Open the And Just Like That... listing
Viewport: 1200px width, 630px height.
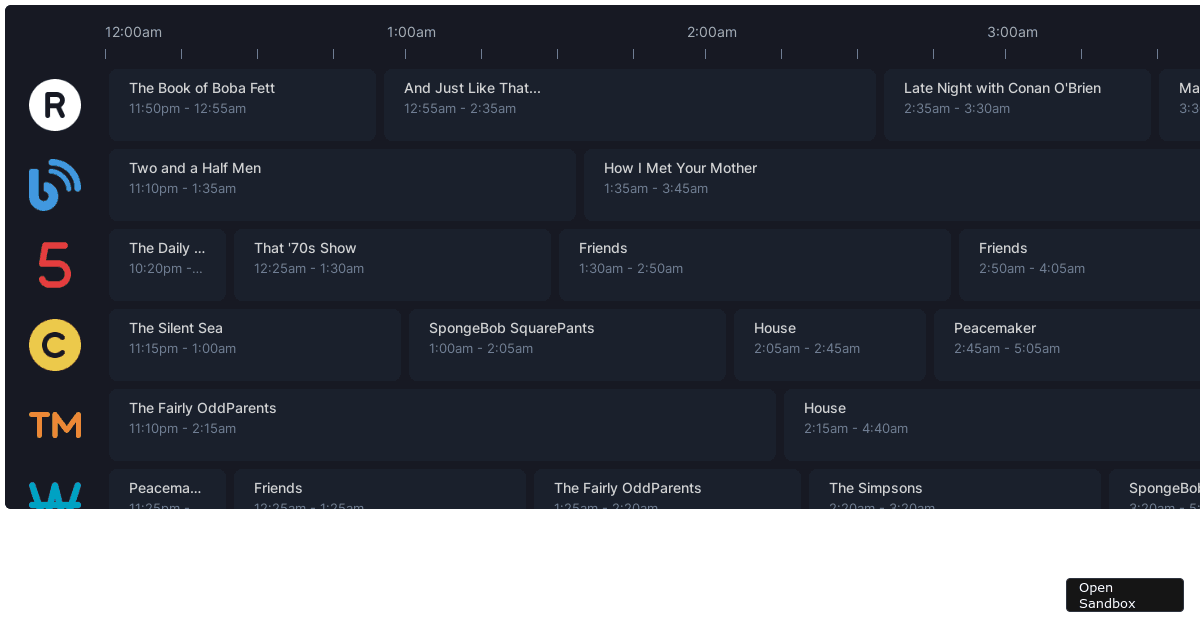tap(630, 105)
